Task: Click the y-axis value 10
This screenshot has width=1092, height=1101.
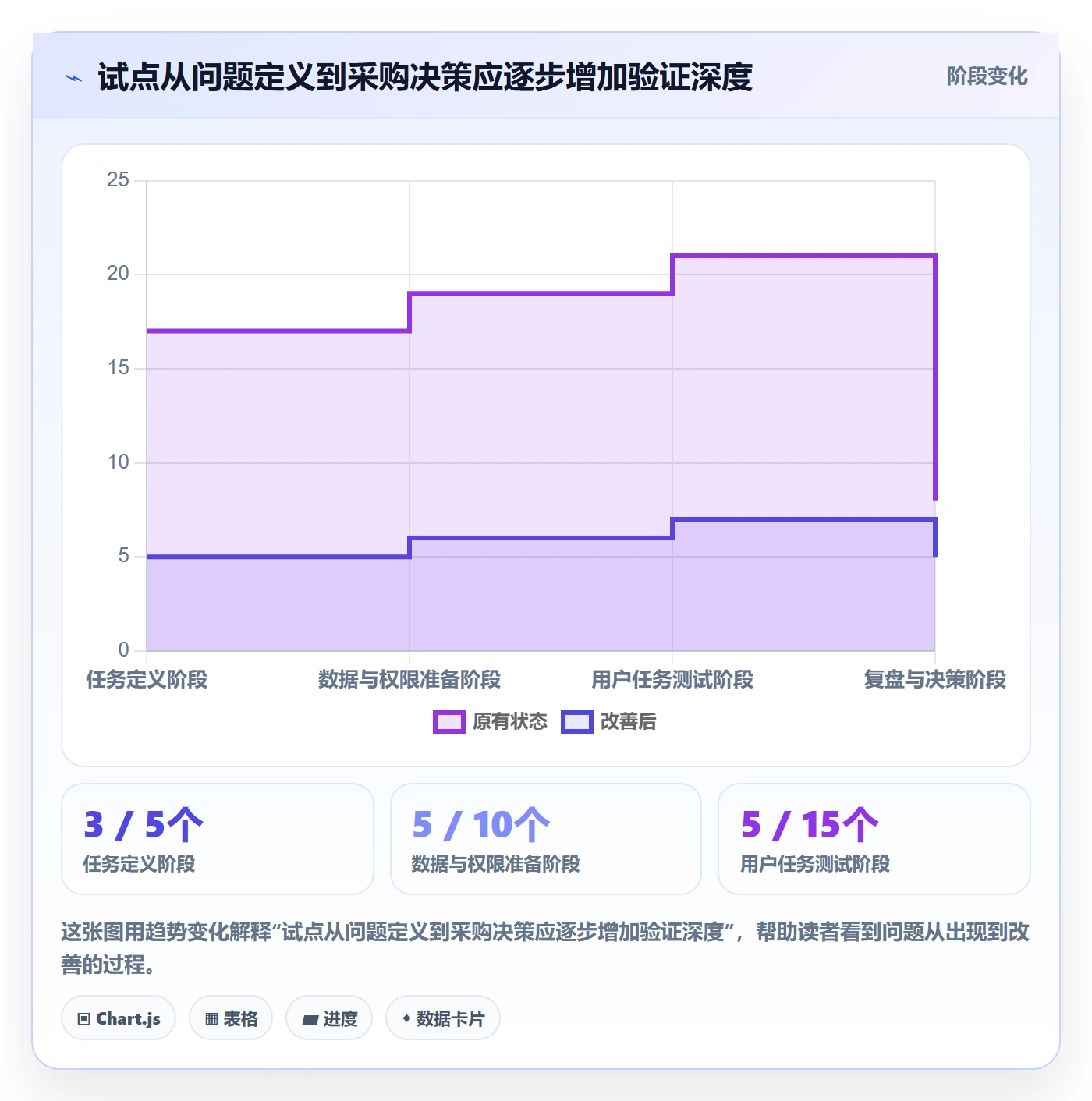Action: (118, 462)
